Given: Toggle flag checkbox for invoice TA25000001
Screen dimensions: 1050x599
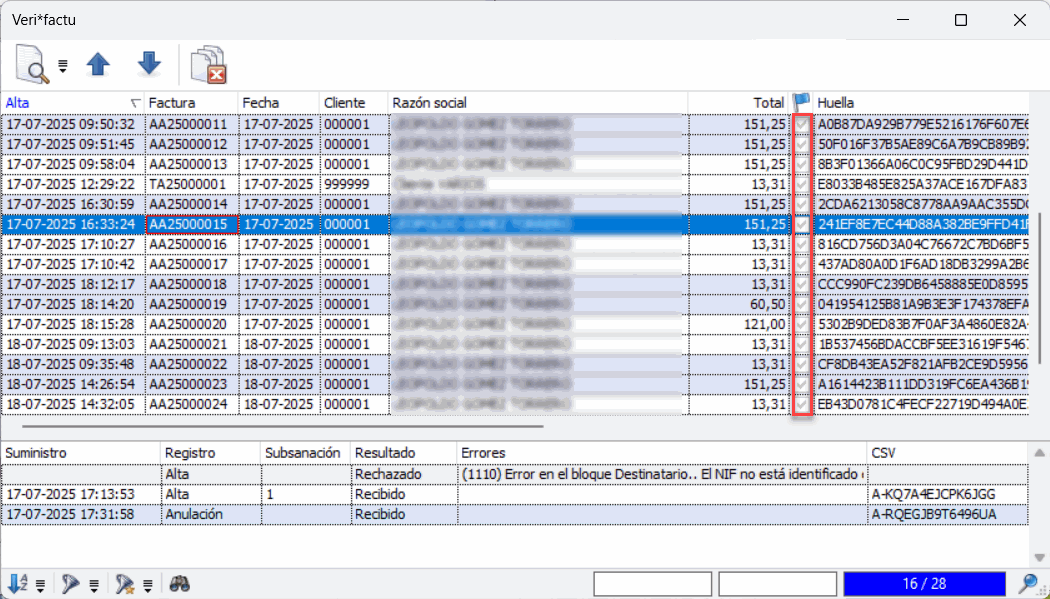Looking at the screenshot, I should (802, 185).
